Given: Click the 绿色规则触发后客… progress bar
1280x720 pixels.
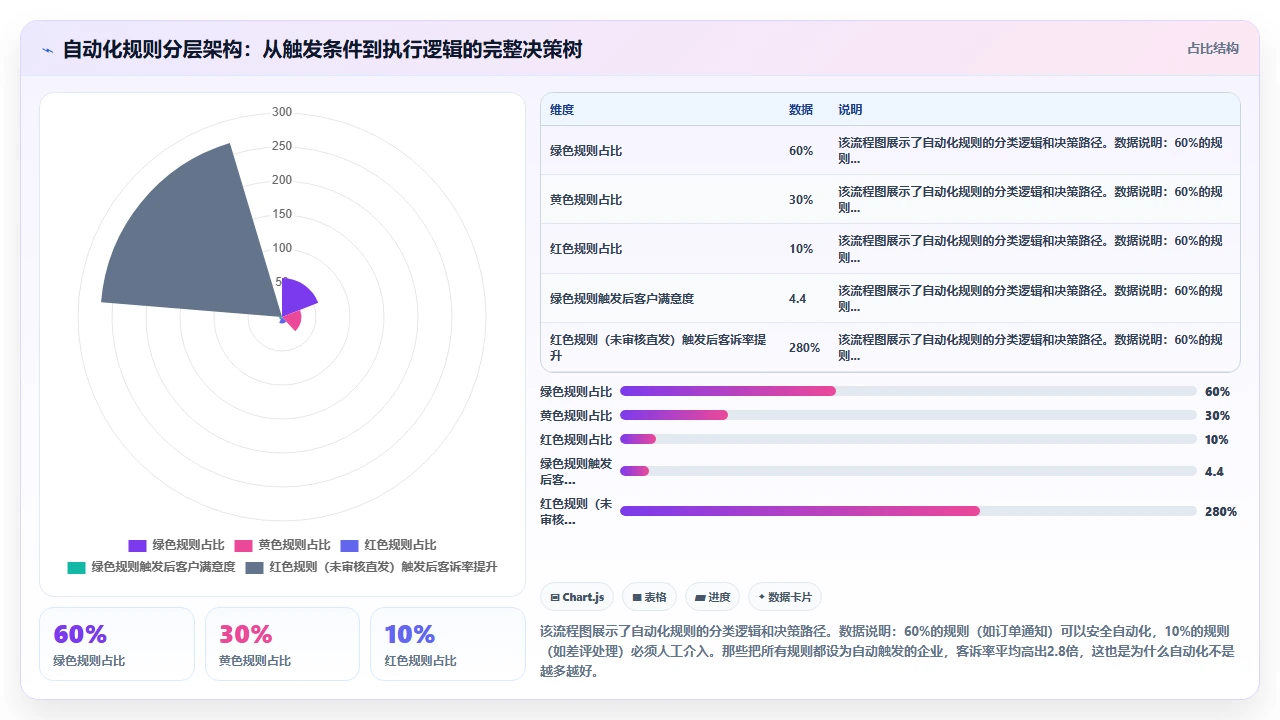Looking at the screenshot, I should [x=908, y=471].
